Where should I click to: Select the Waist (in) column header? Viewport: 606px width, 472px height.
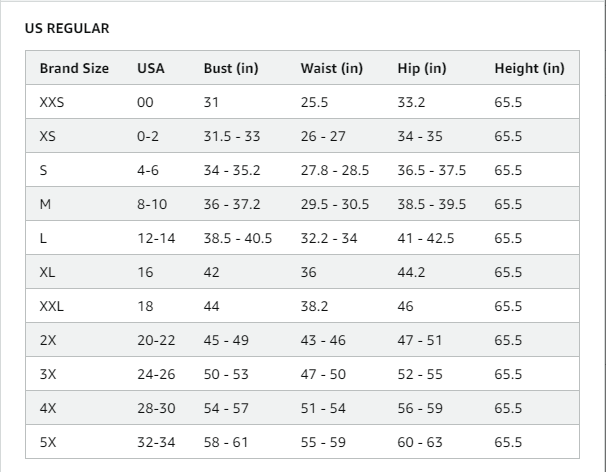(331, 69)
